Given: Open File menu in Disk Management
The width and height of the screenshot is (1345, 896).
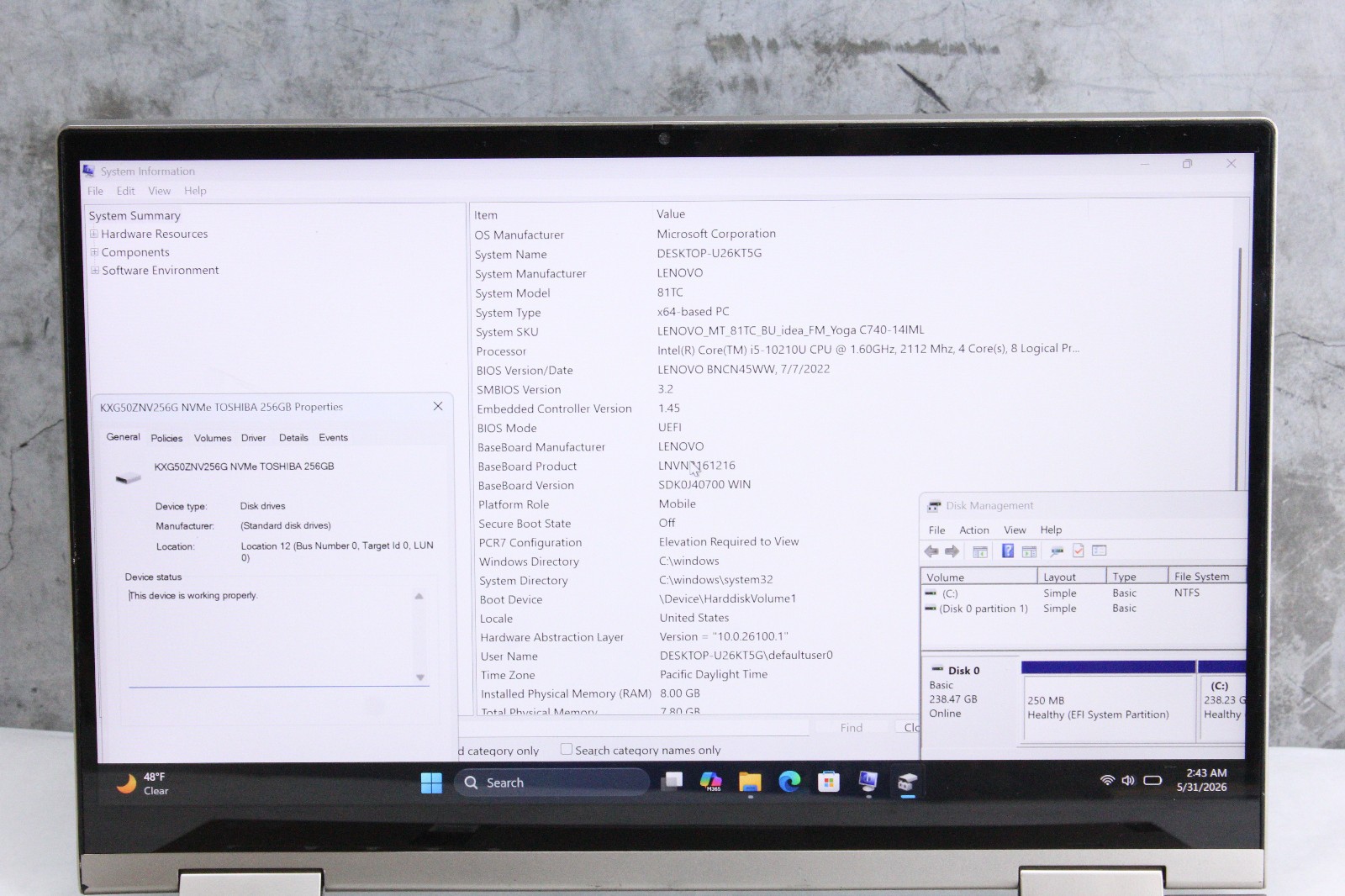Looking at the screenshot, I should tap(936, 530).
